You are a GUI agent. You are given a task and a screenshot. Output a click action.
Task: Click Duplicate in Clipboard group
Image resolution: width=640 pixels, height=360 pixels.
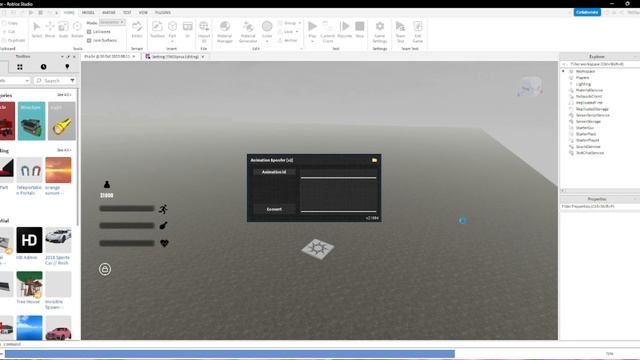pos(13,40)
